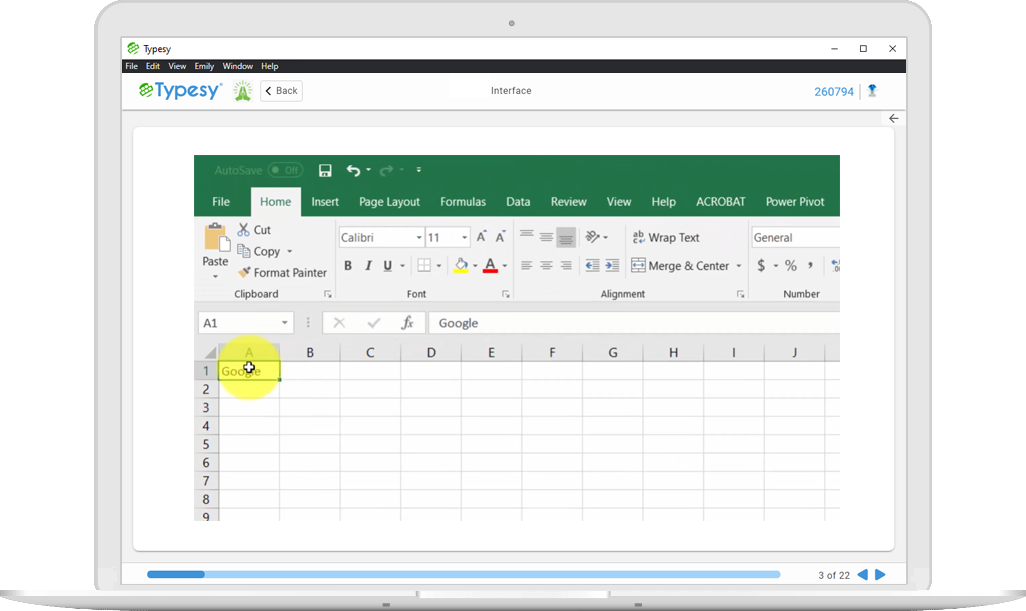Open the Font color dropdown arrow
Image resolution: width=1026 pixels, height=611 pixels.
(504, 266)
